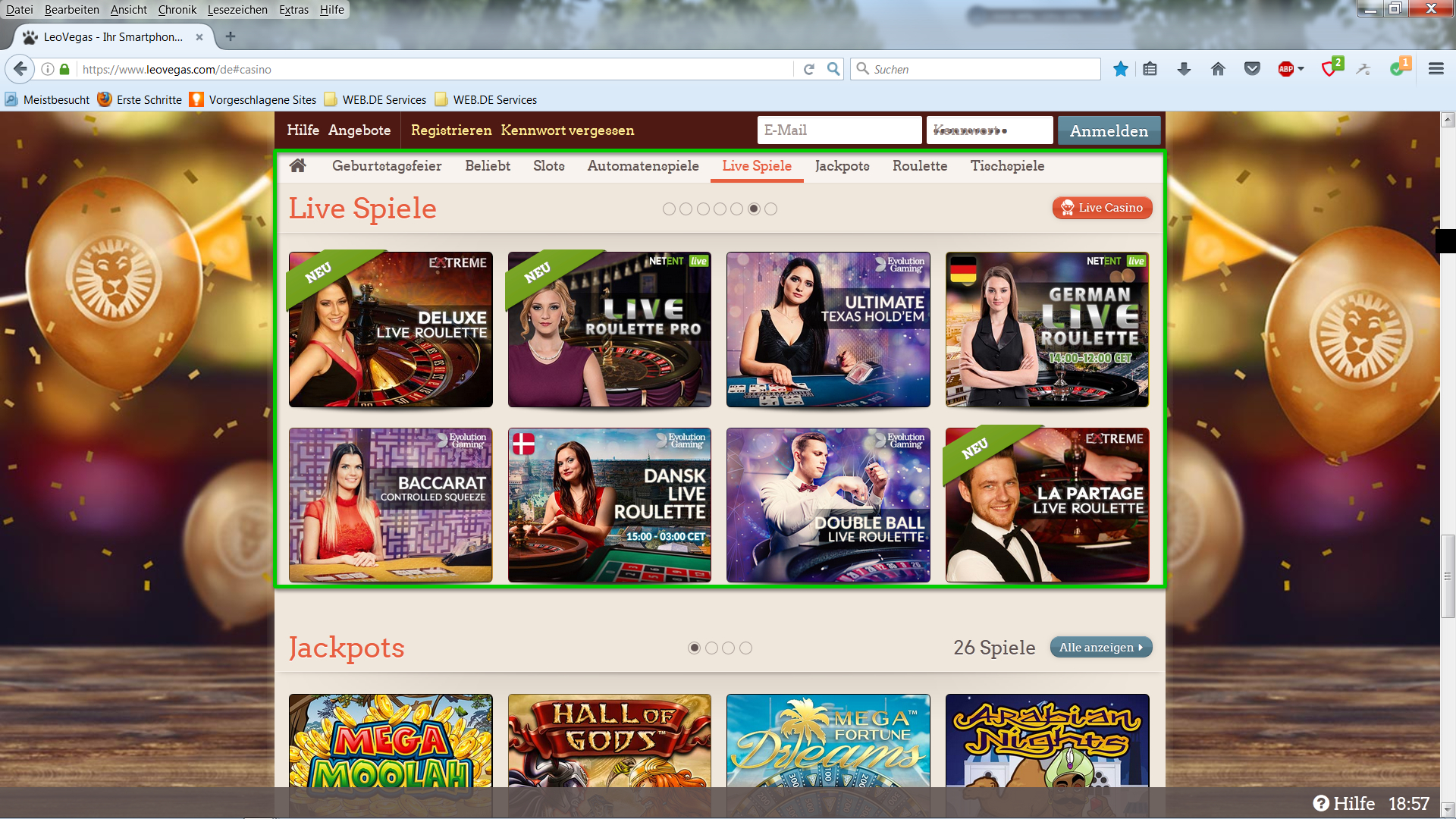This screenshot has height=819, width=1456.
Task: Select third Jackpots carousel dot
Action: [728, 648]
